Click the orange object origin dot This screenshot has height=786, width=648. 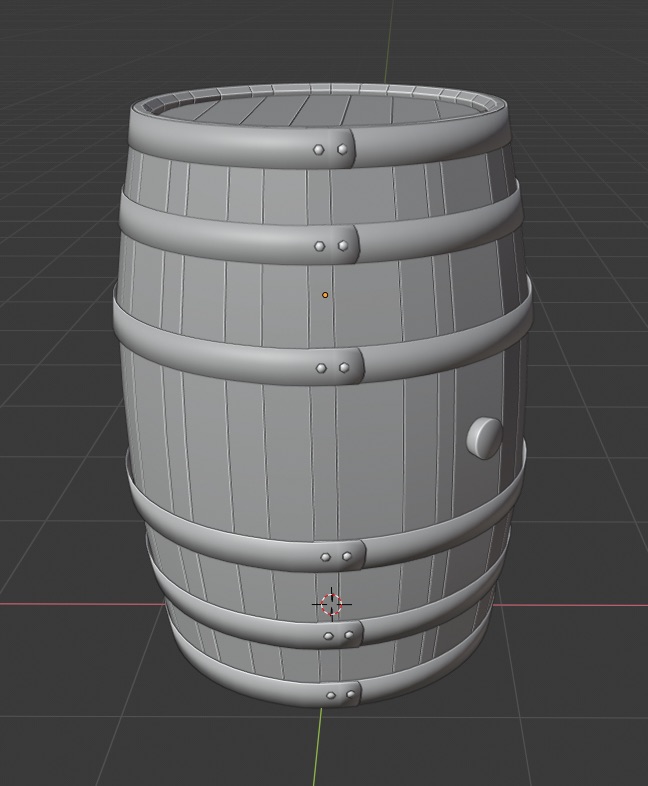click(325, 295)
